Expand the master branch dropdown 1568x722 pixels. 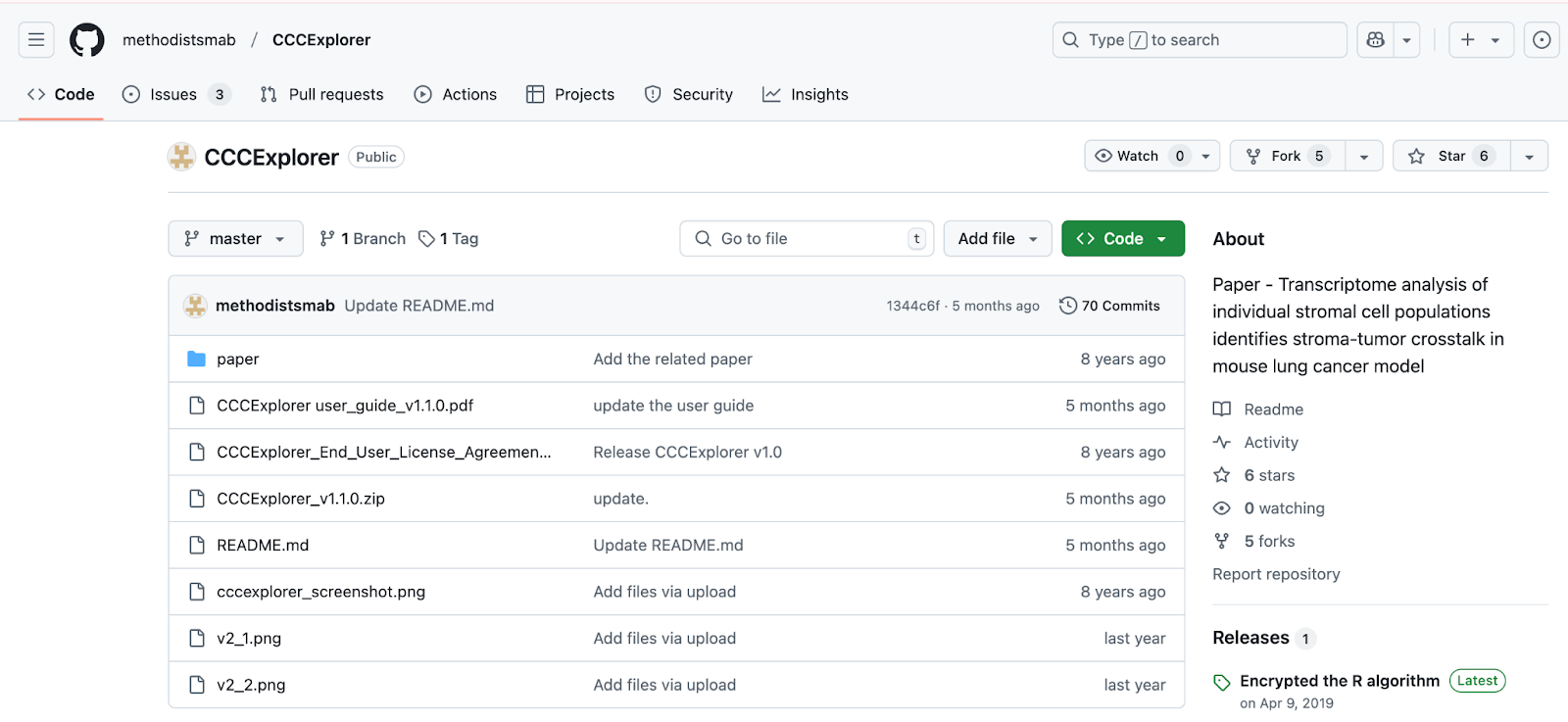click(235, 239)
